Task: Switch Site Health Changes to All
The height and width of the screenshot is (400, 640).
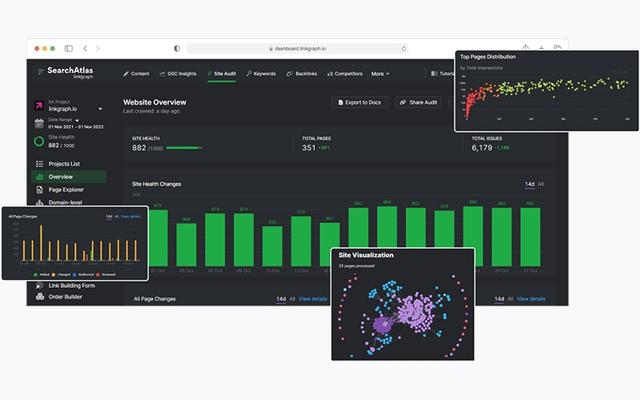Action: (541, 184)
